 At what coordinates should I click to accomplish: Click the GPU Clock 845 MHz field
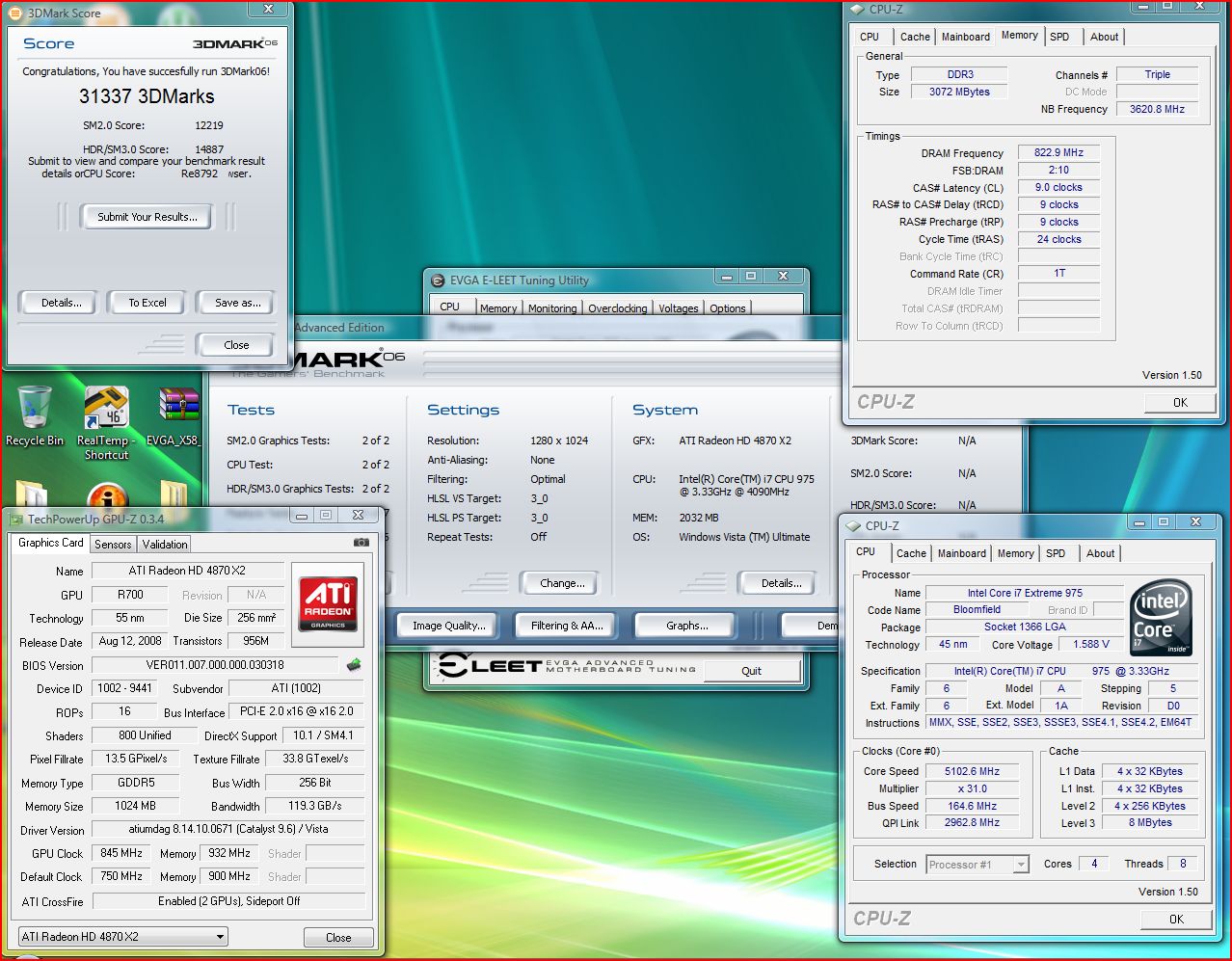point(121,853)
